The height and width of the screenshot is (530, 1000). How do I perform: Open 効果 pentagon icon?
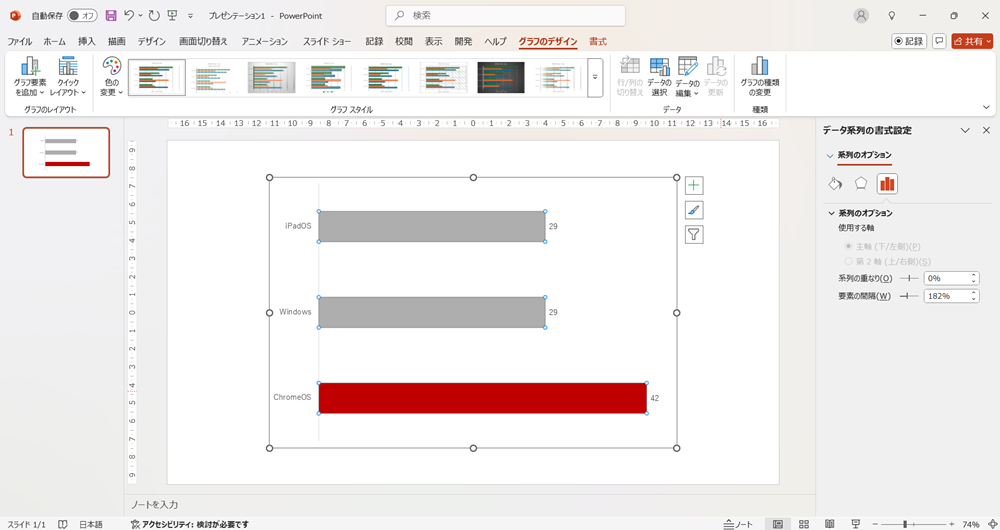click(x=861, y=184)
